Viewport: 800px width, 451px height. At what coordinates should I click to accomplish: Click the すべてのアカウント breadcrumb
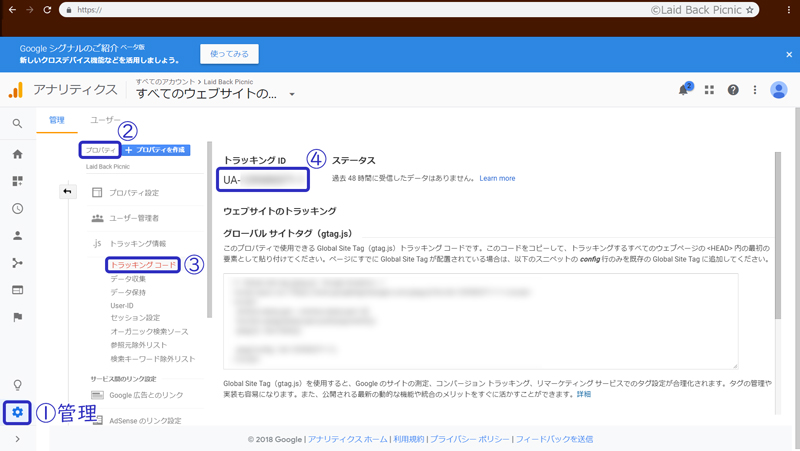[165, 82]
